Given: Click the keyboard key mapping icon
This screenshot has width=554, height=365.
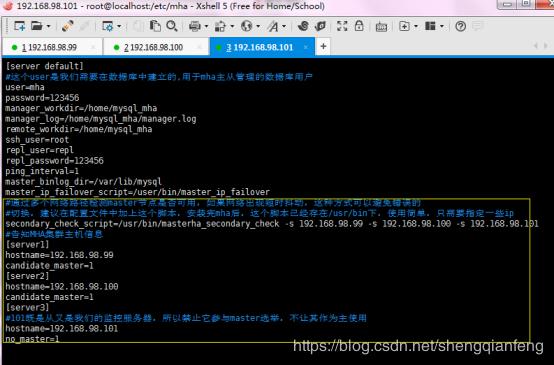Looking at the screenshot, I should 381,27.
